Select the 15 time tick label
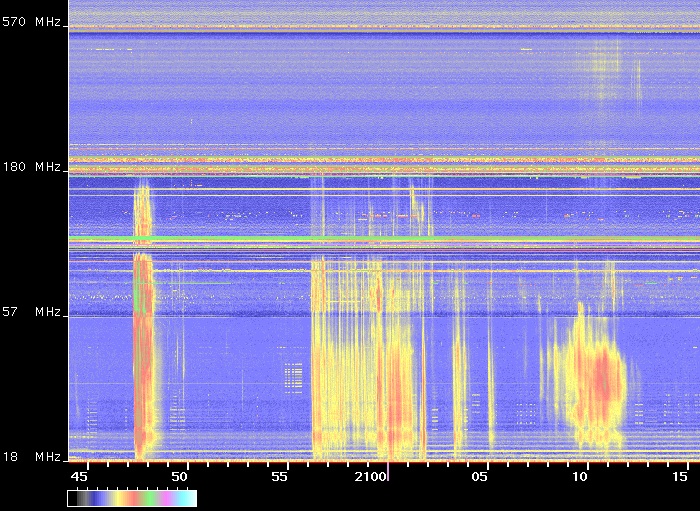Image resolution: width=700 pixels, height=511 pixels. pos(680,475)
